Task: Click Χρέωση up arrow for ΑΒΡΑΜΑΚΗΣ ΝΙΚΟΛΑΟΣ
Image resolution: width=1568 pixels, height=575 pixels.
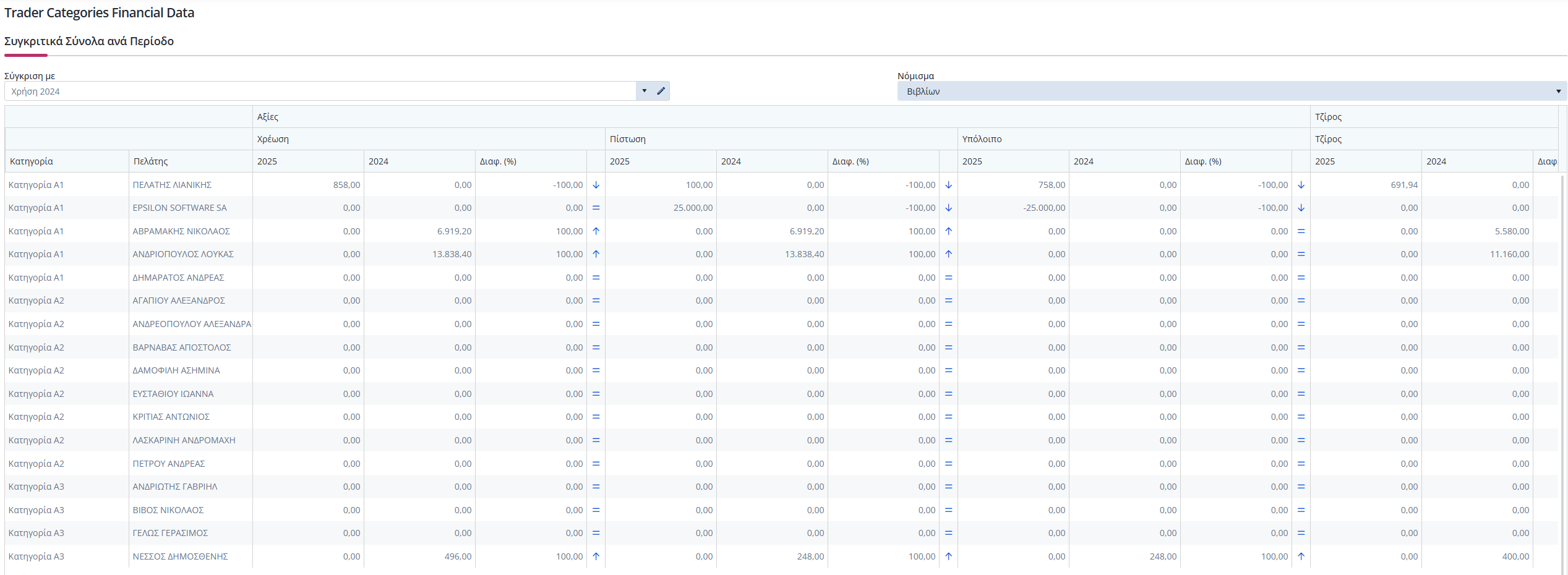Action: click(x=596, y=231)
